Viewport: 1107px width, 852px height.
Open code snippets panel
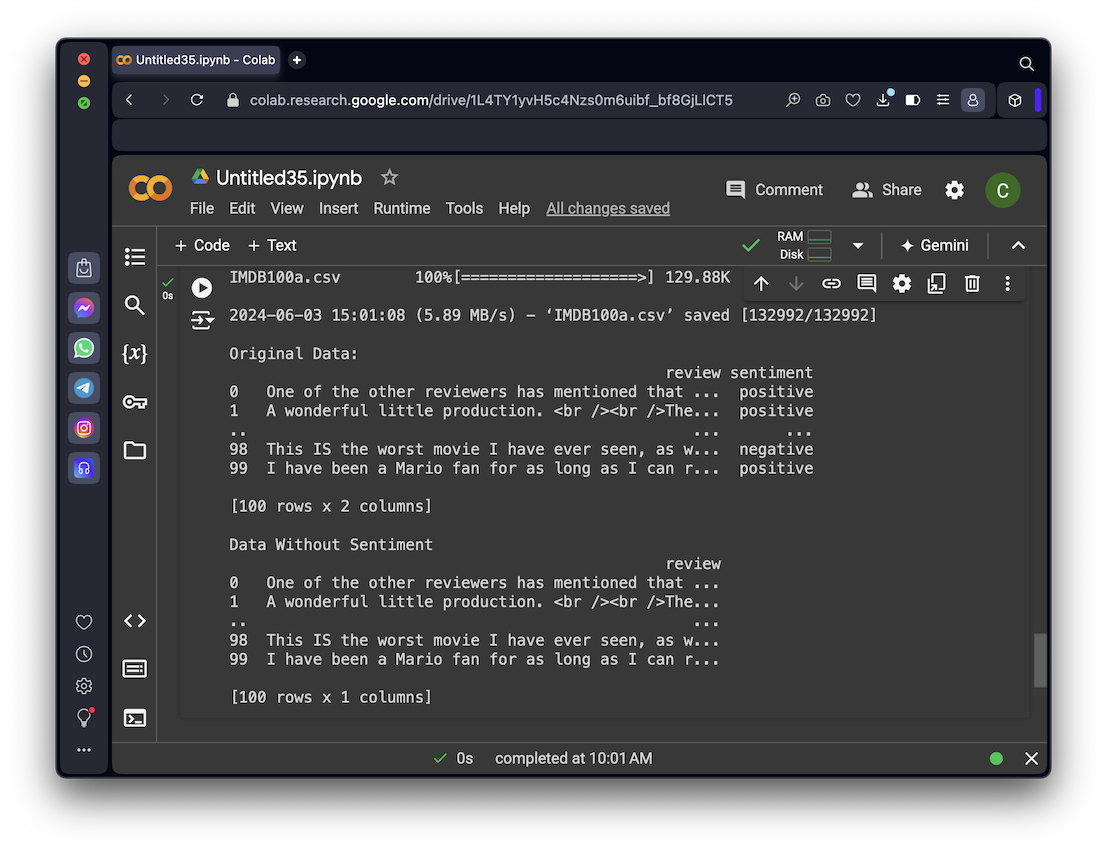click(x=135, y=621)
